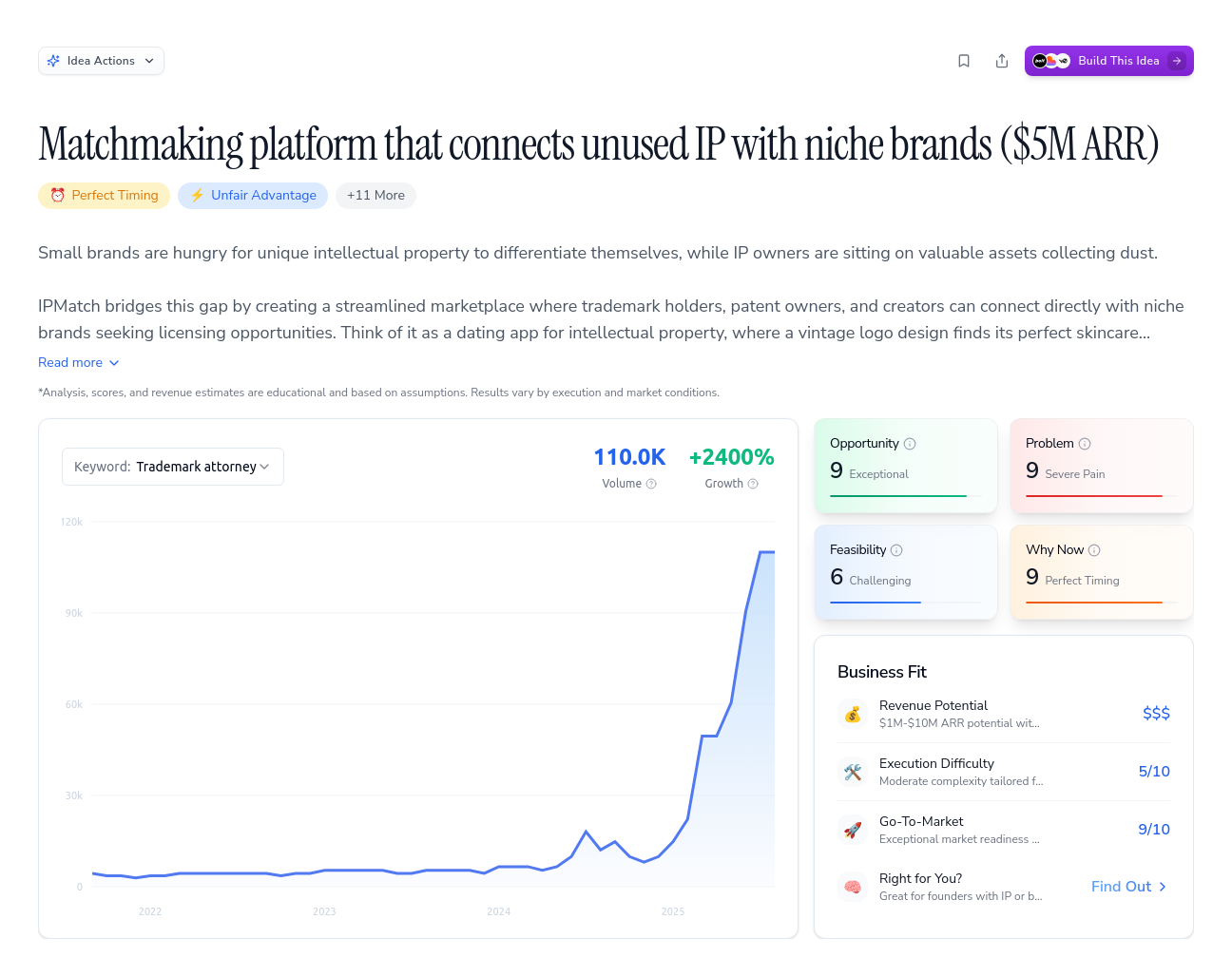Open the Go-To-Market row
1232x977 pixels.
pos(1003,830)
